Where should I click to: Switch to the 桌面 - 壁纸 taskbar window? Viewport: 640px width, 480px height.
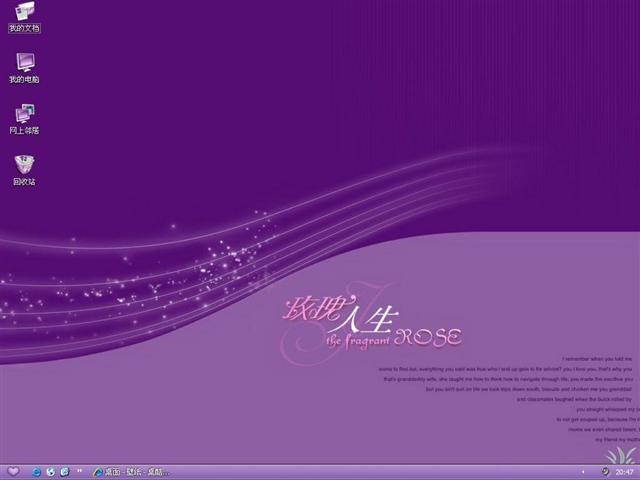[132, 471]
